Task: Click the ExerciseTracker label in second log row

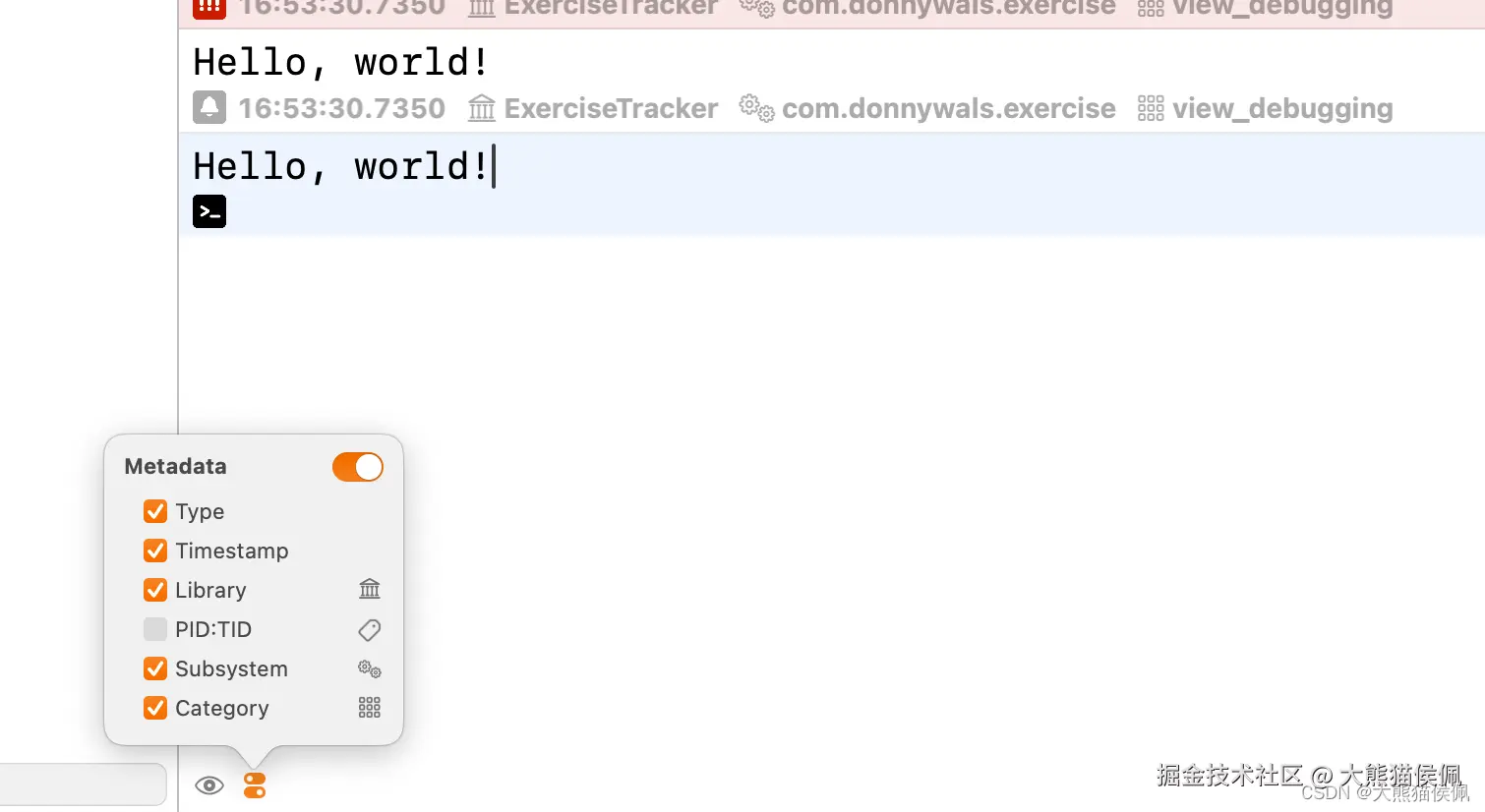Action: point(611,108)
